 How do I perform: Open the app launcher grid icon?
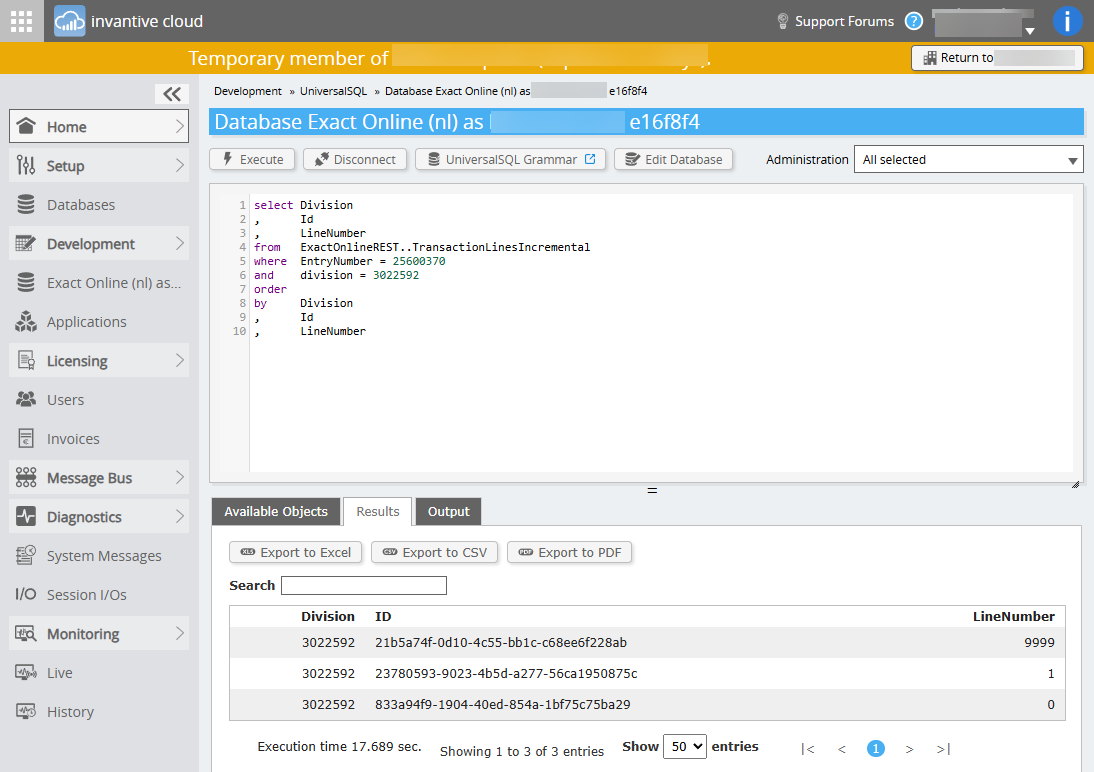[x=21, y=21]
